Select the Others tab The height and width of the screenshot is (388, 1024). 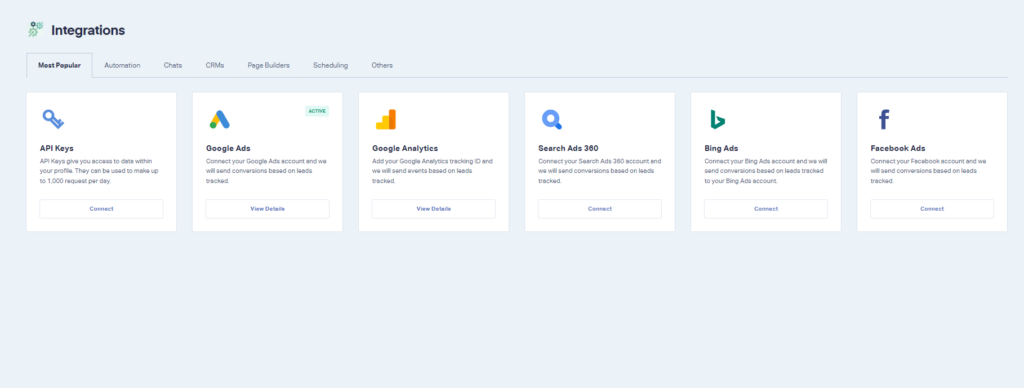point(382,65)
